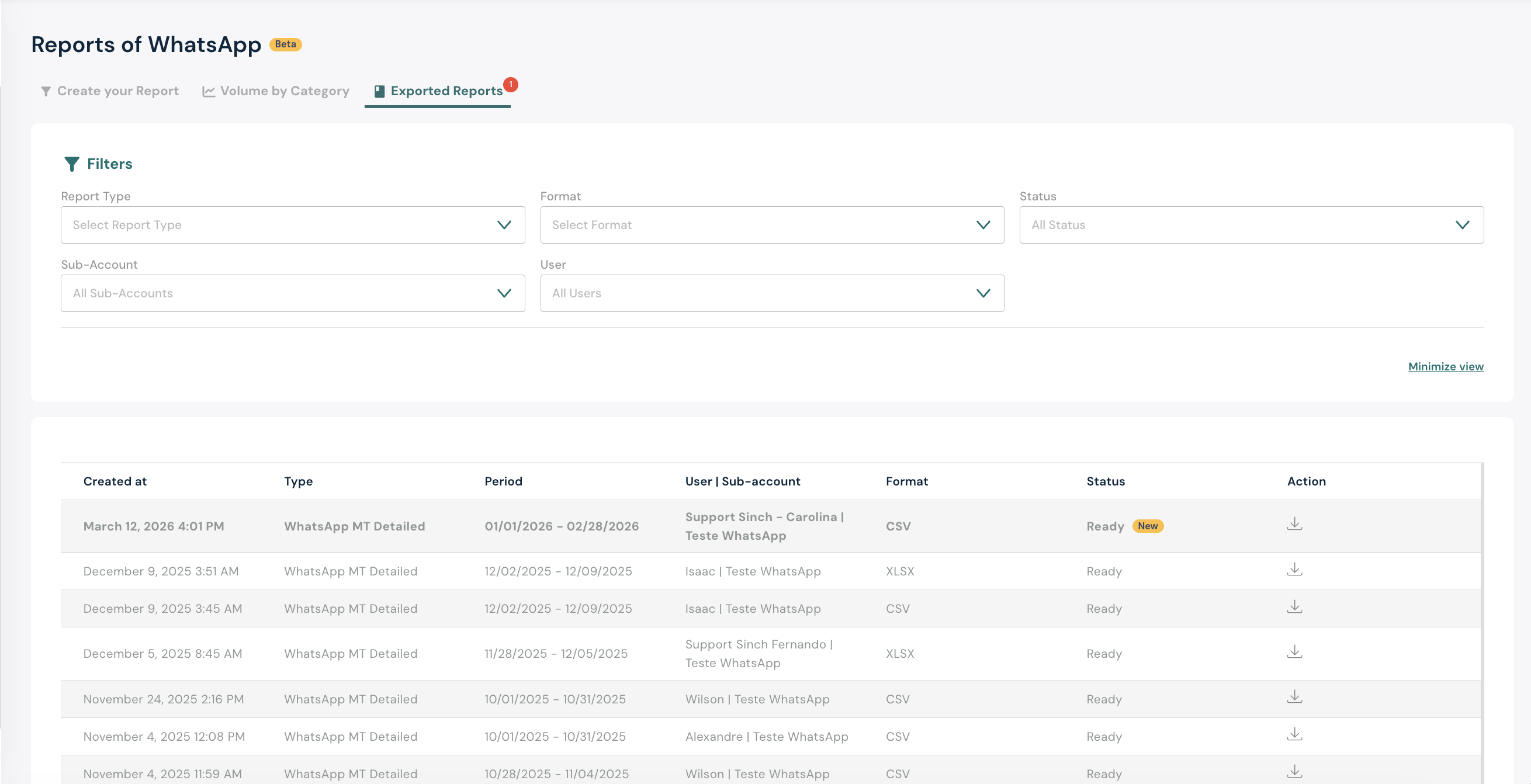1531x784 pixels.
Task: Expand the Select Format dropdown
Action: click(771, 226)
